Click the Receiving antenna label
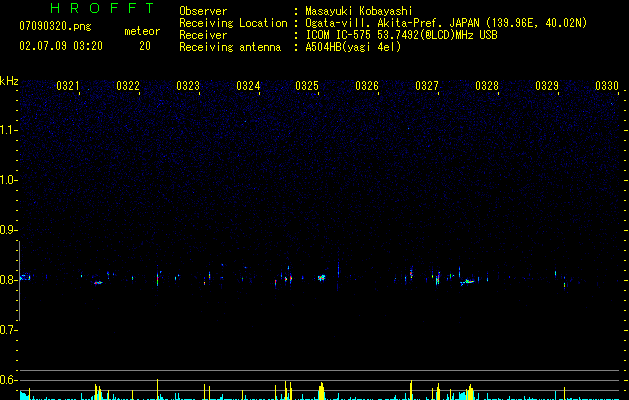The image size is (629, 400). click(230, 47)
